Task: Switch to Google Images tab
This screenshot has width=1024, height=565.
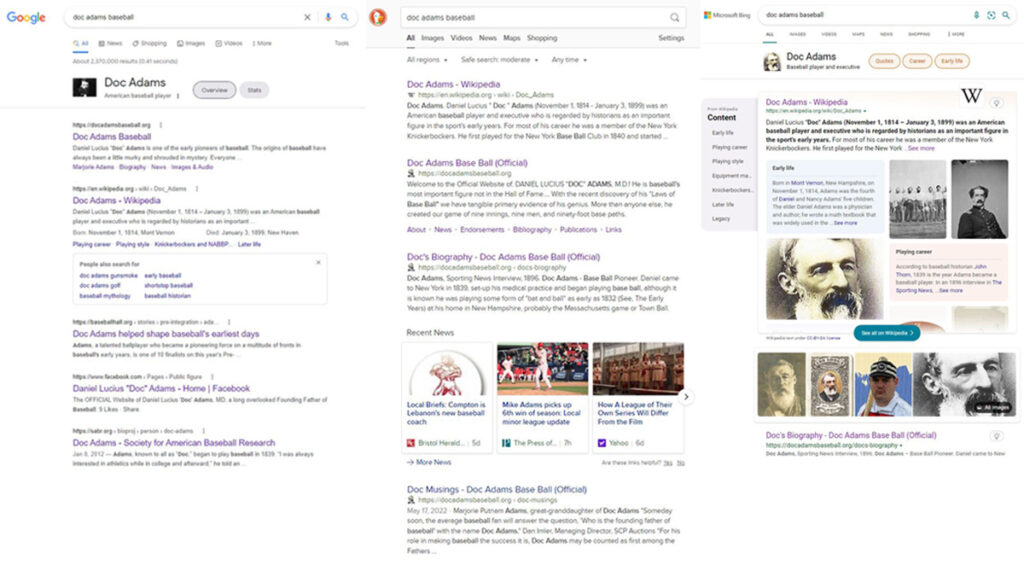Action: click(x=191, y=43)
